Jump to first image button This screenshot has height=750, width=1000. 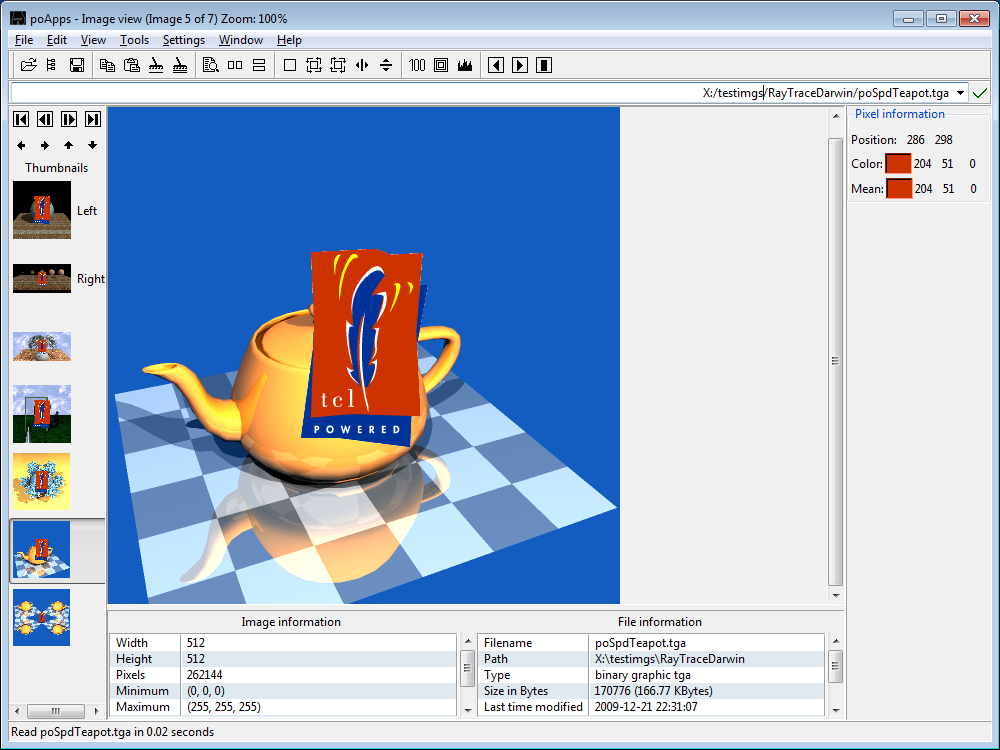pos(21,119)
